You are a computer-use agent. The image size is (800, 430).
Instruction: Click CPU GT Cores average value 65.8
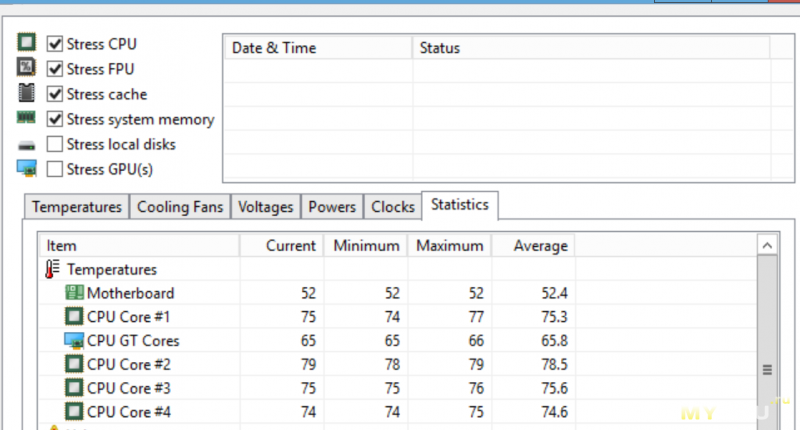pos(554,341)
